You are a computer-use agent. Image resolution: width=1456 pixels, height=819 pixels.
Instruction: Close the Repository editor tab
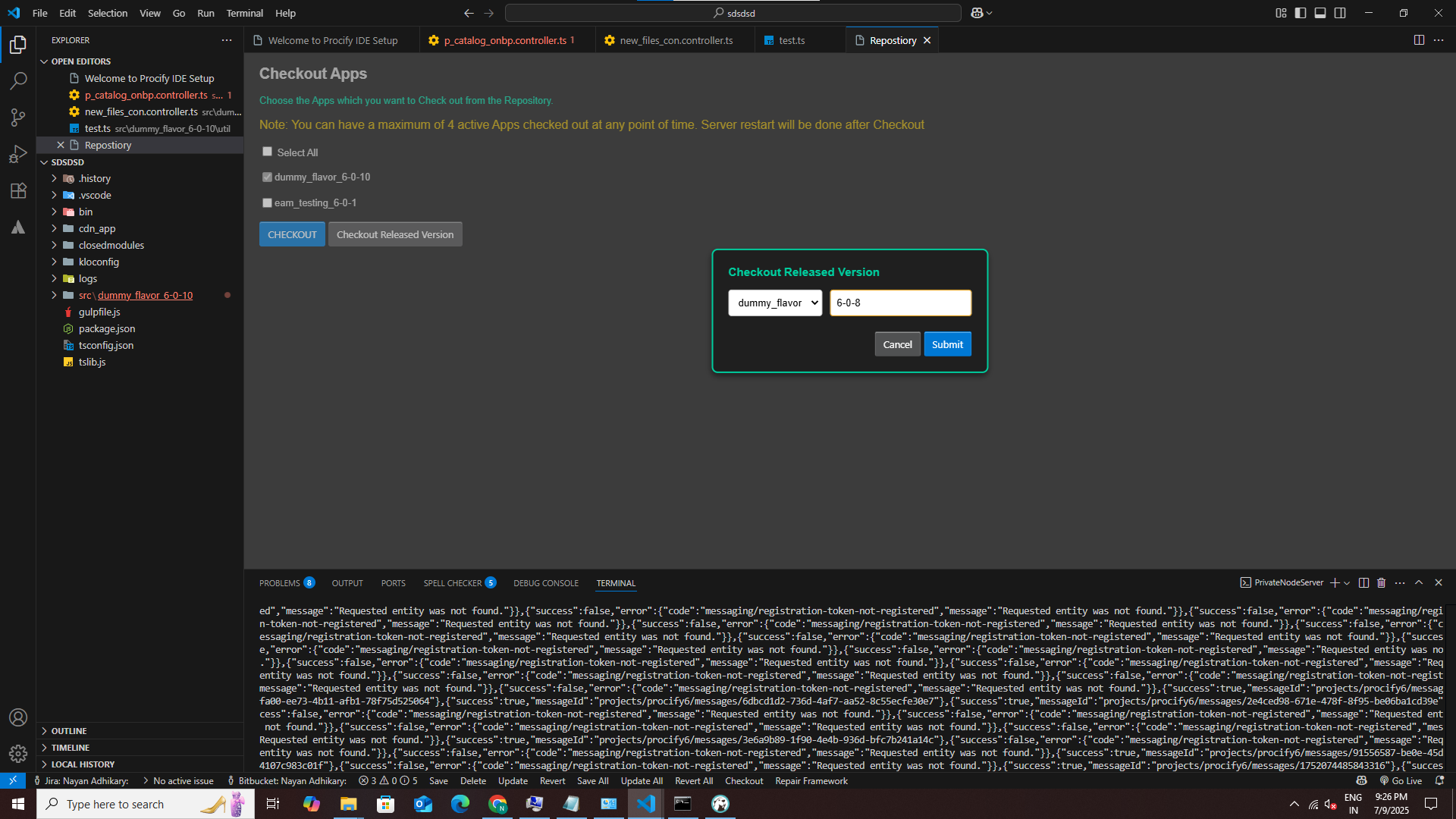tap(927, 40)
